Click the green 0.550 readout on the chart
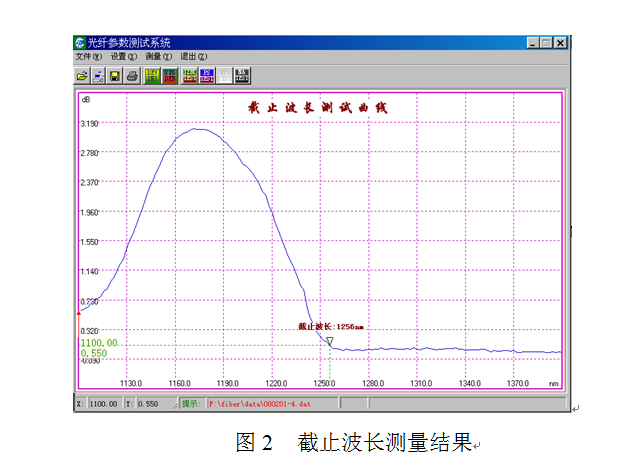Image resolution: width=644 pixels, height=463 pixels. coord(94,353)
